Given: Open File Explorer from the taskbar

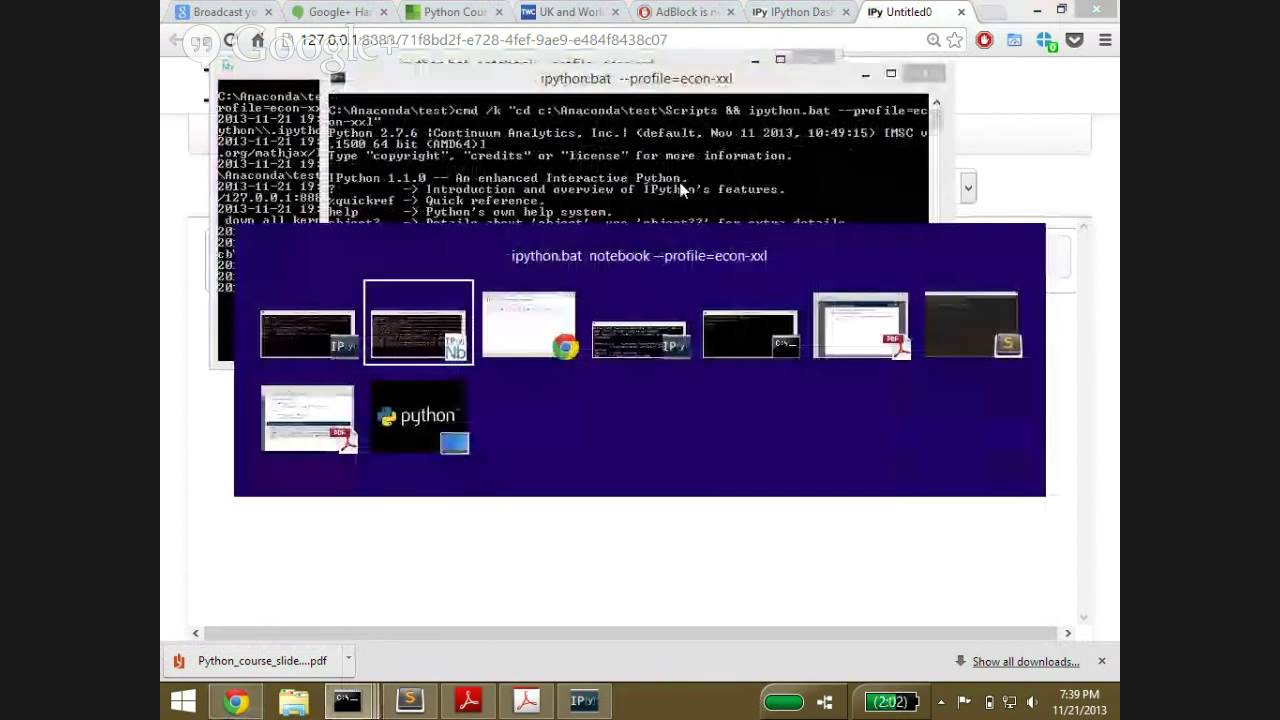Looking at the screenshot, I should pos(294,701).
